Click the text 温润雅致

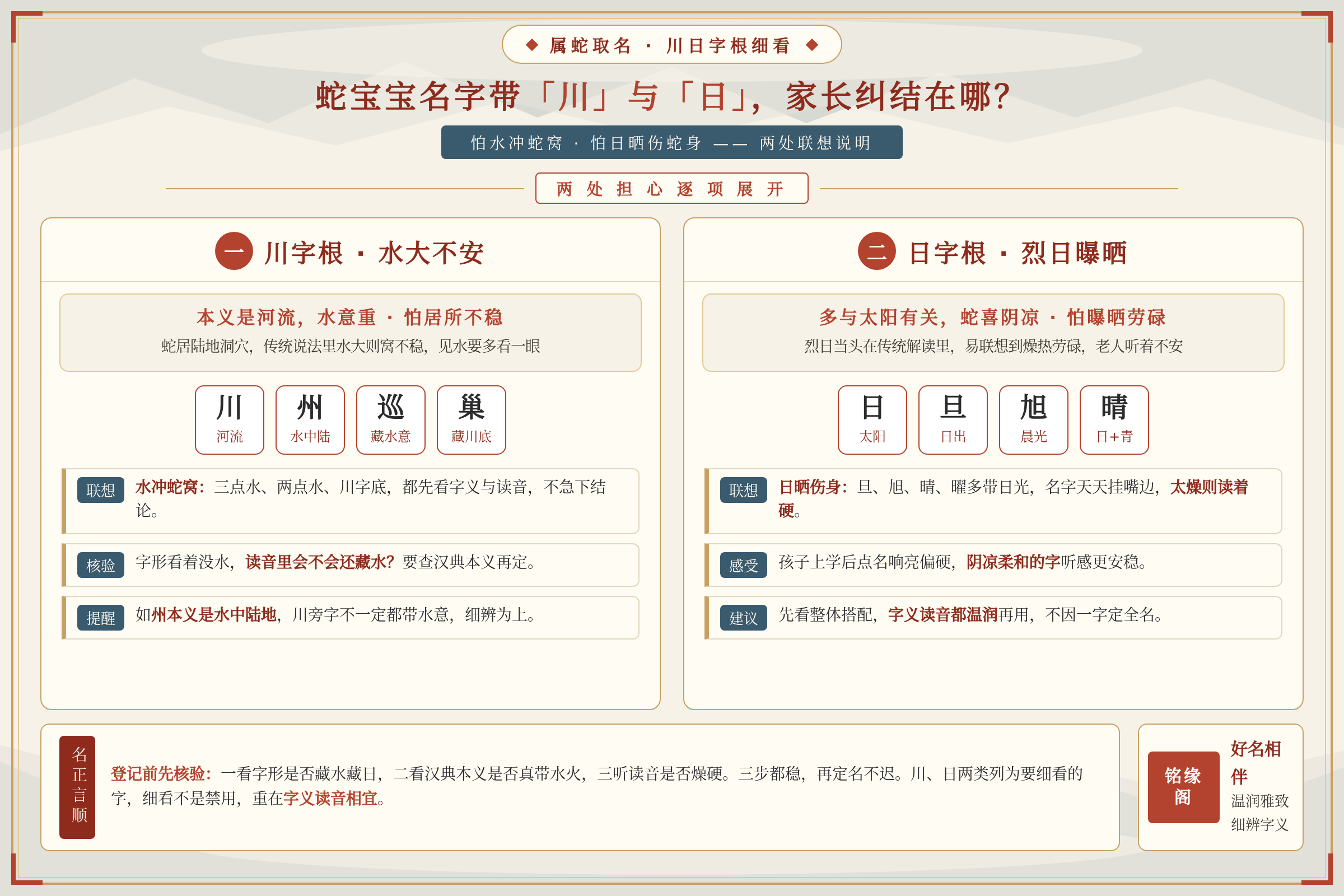click(x=1259, y=801)
